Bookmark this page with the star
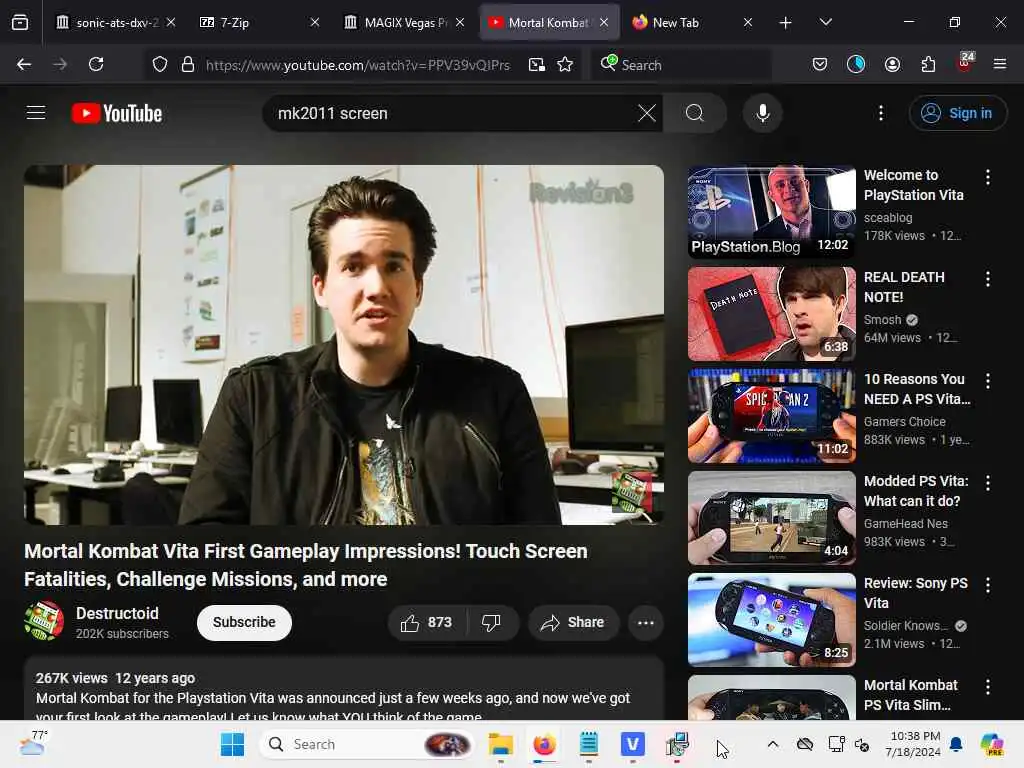The height and width of the screenshot is (768, 1024). [x=565, y=64]
